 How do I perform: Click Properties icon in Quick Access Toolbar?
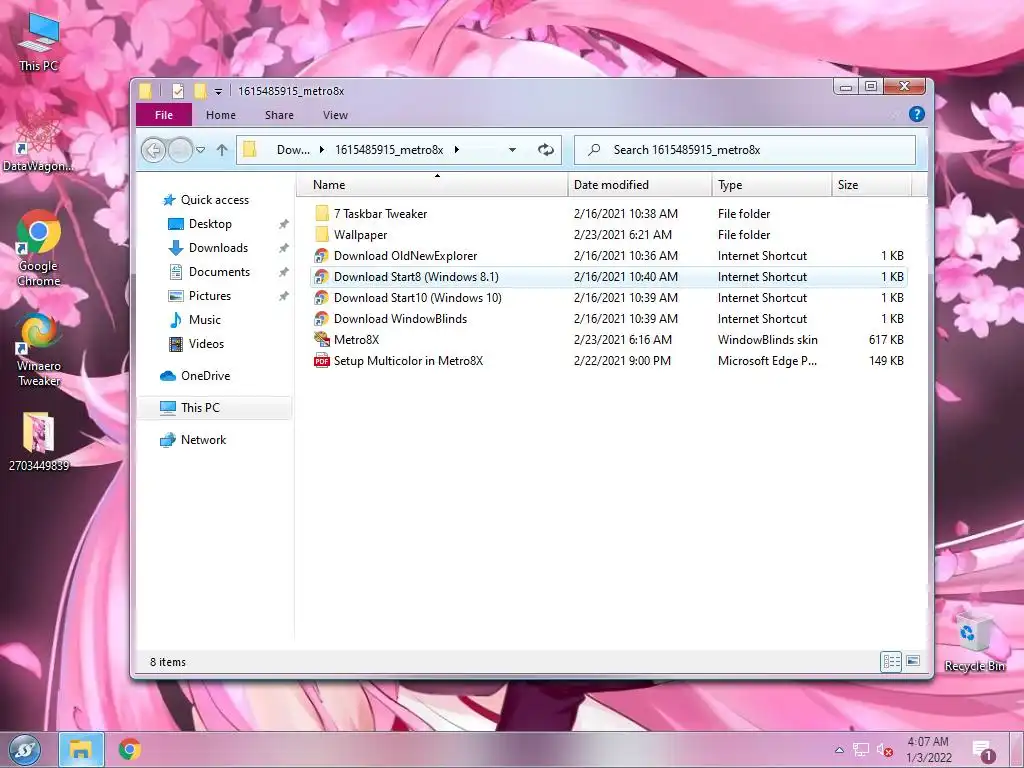point(178,91)
